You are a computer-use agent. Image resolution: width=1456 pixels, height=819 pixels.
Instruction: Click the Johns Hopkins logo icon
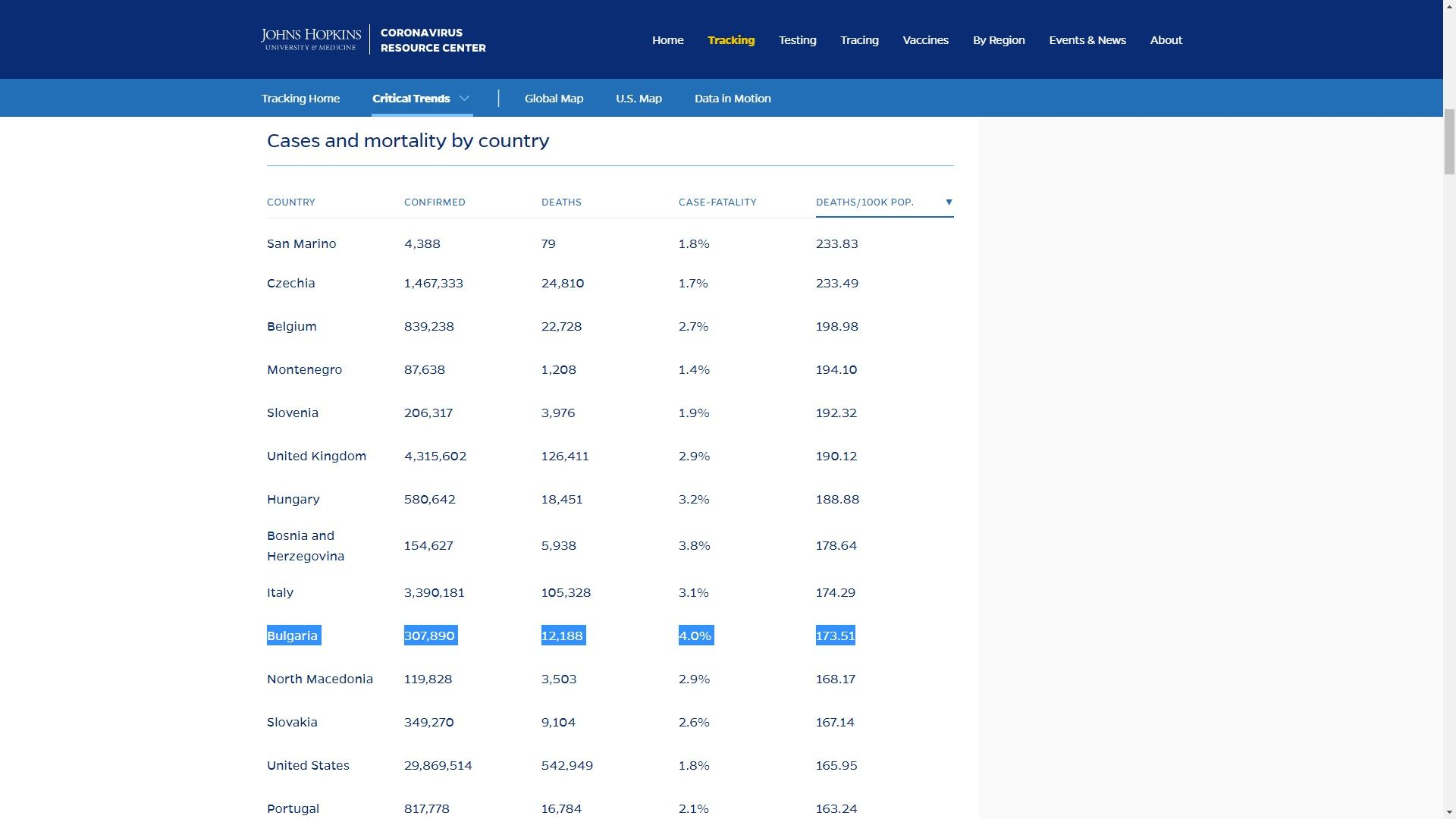(311, 39)
